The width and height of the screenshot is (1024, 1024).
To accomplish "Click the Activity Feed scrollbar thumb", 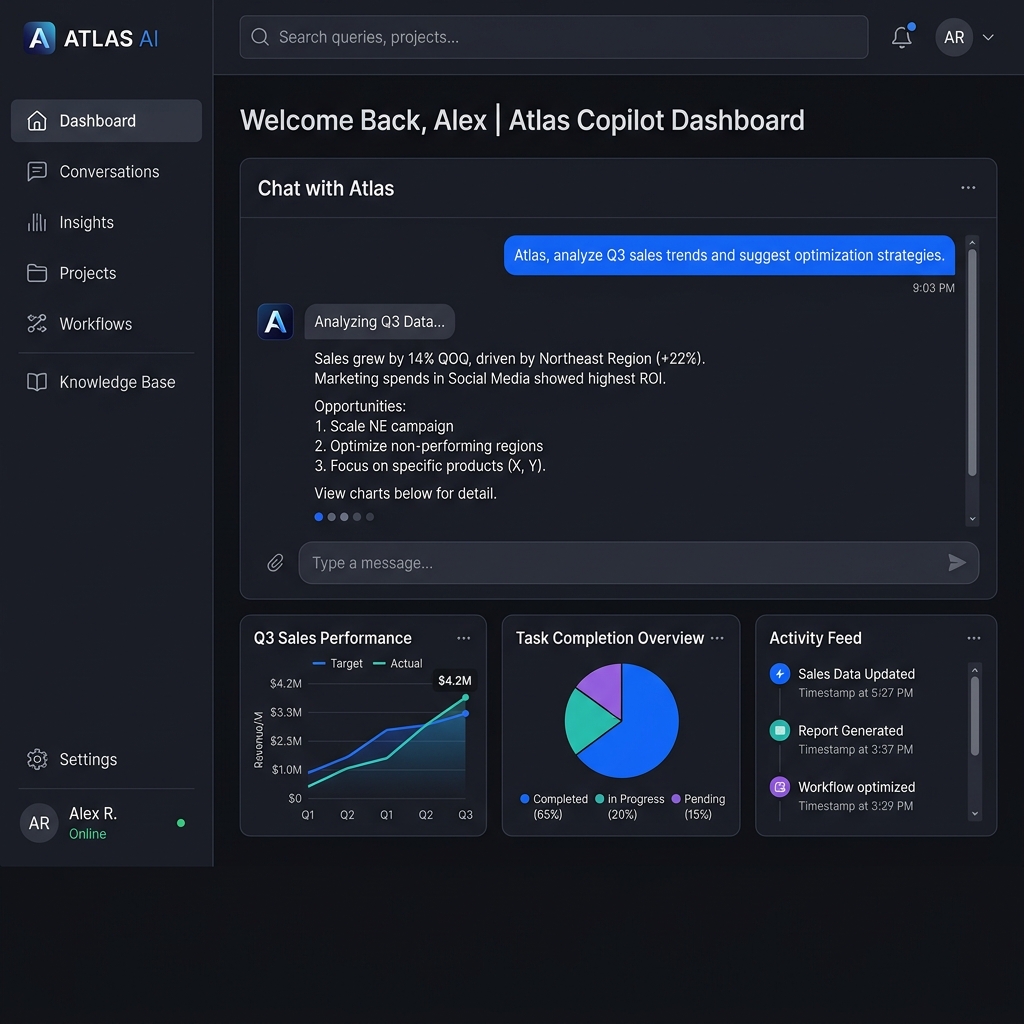I will (974, 716).
